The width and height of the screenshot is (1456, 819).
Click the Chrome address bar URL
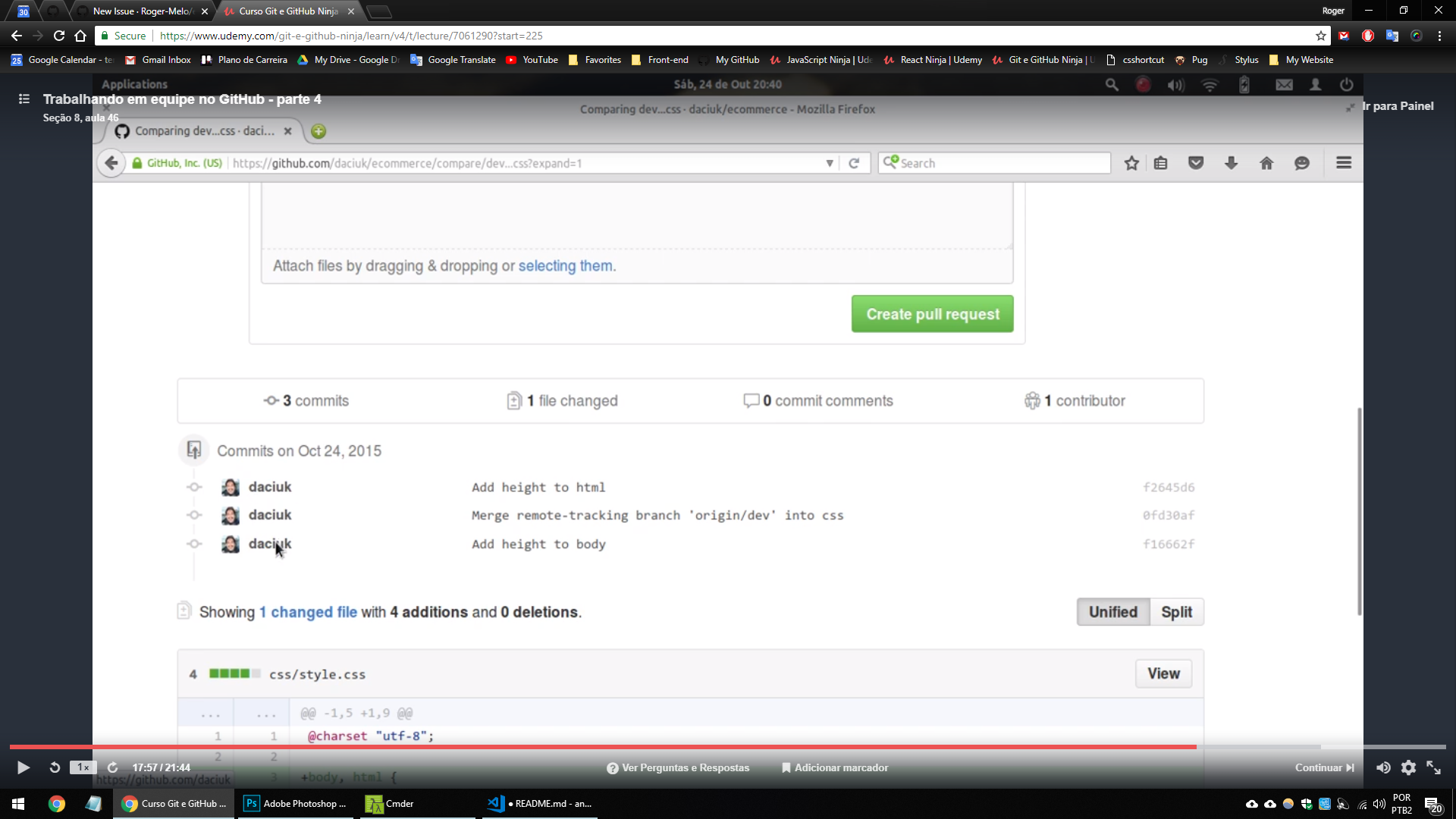[x=351, y=36]
